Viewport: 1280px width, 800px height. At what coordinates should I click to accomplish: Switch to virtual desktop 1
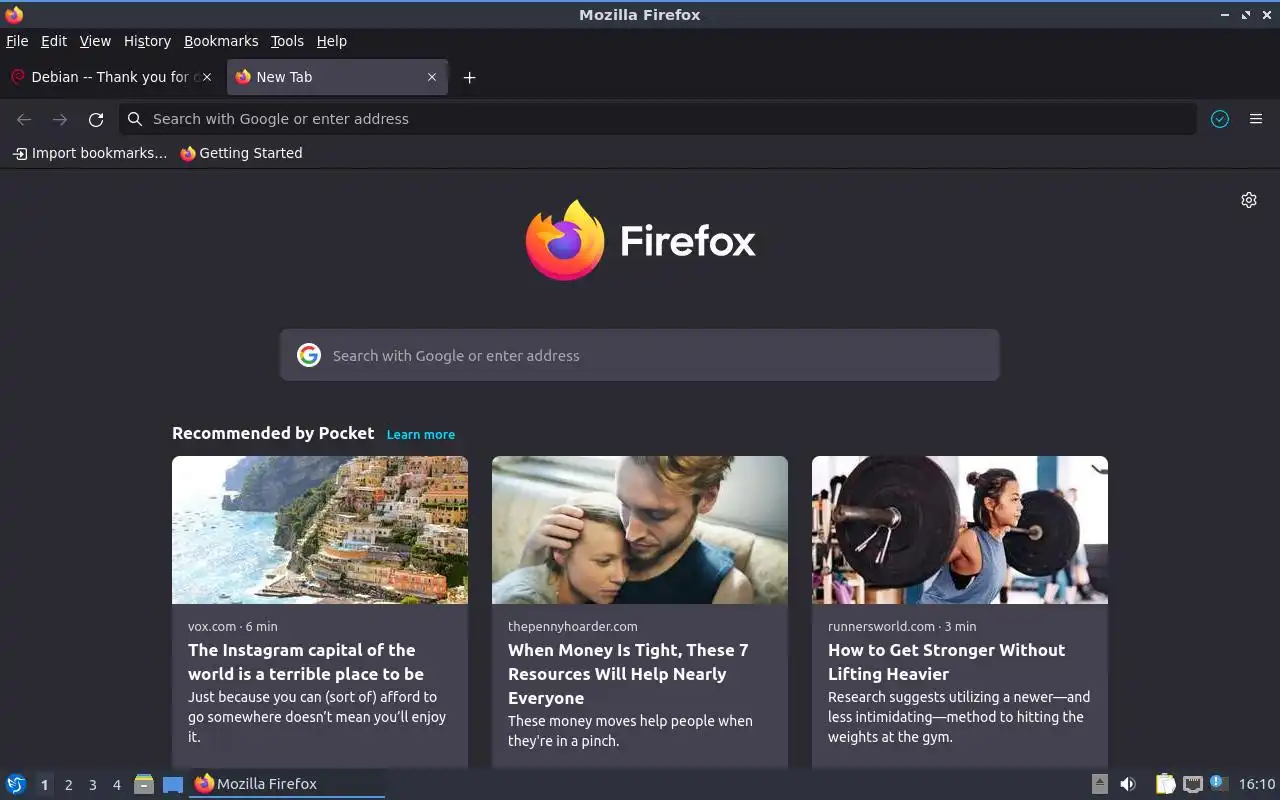44,785
